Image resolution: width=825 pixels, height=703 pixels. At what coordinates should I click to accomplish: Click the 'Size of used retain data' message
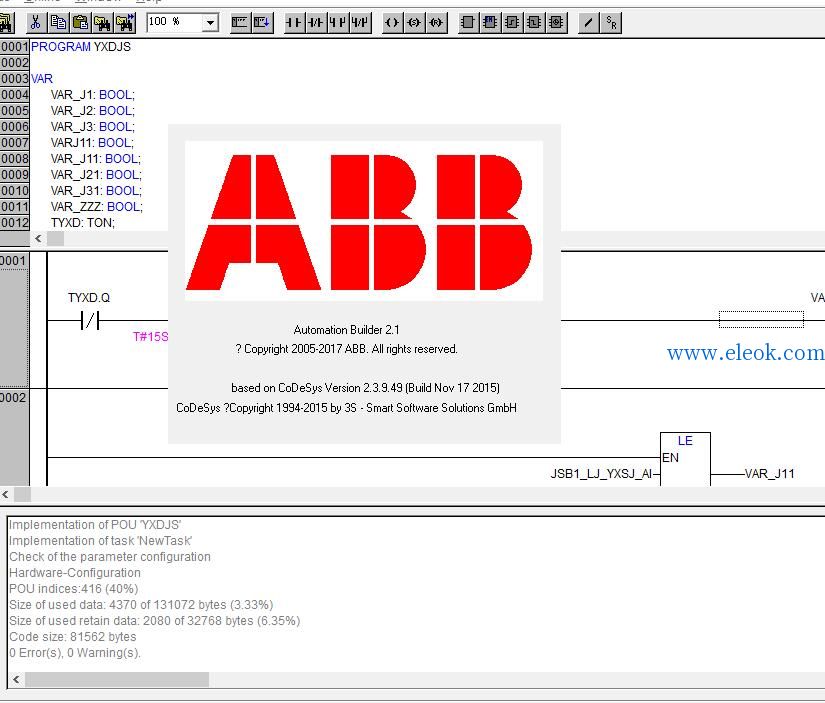point(155,621)
